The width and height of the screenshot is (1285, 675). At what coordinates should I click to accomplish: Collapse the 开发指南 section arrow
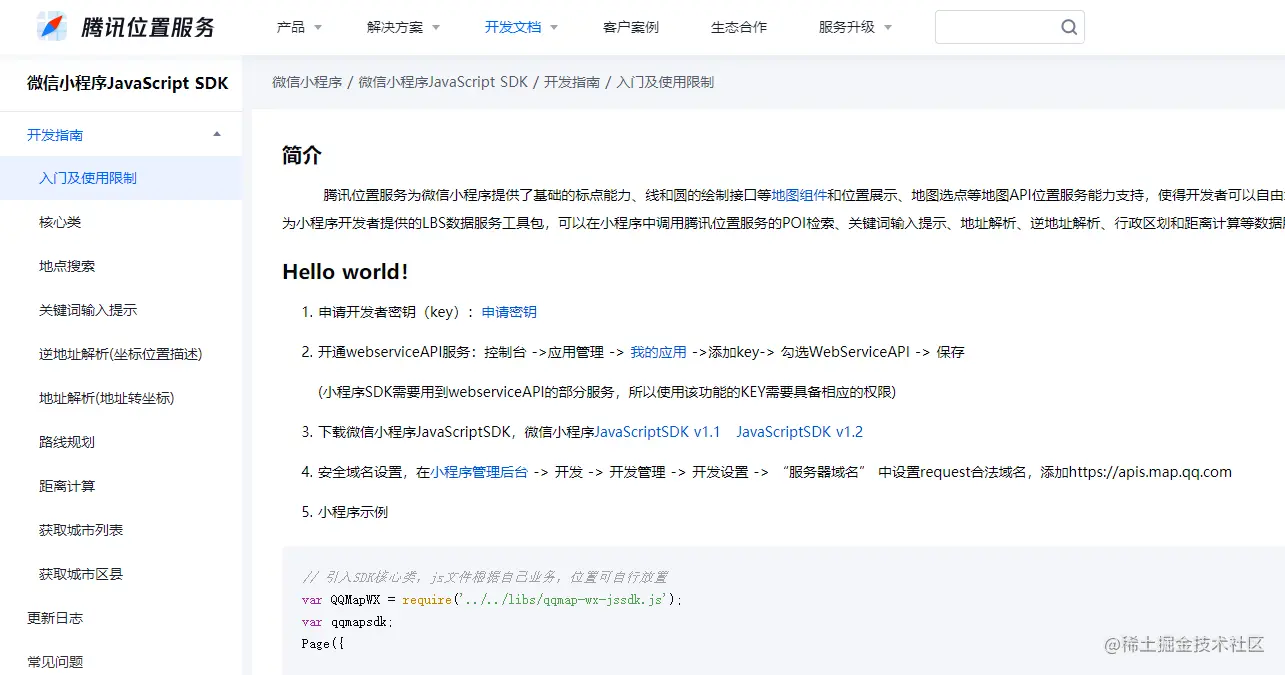click(x=217, y=134)
